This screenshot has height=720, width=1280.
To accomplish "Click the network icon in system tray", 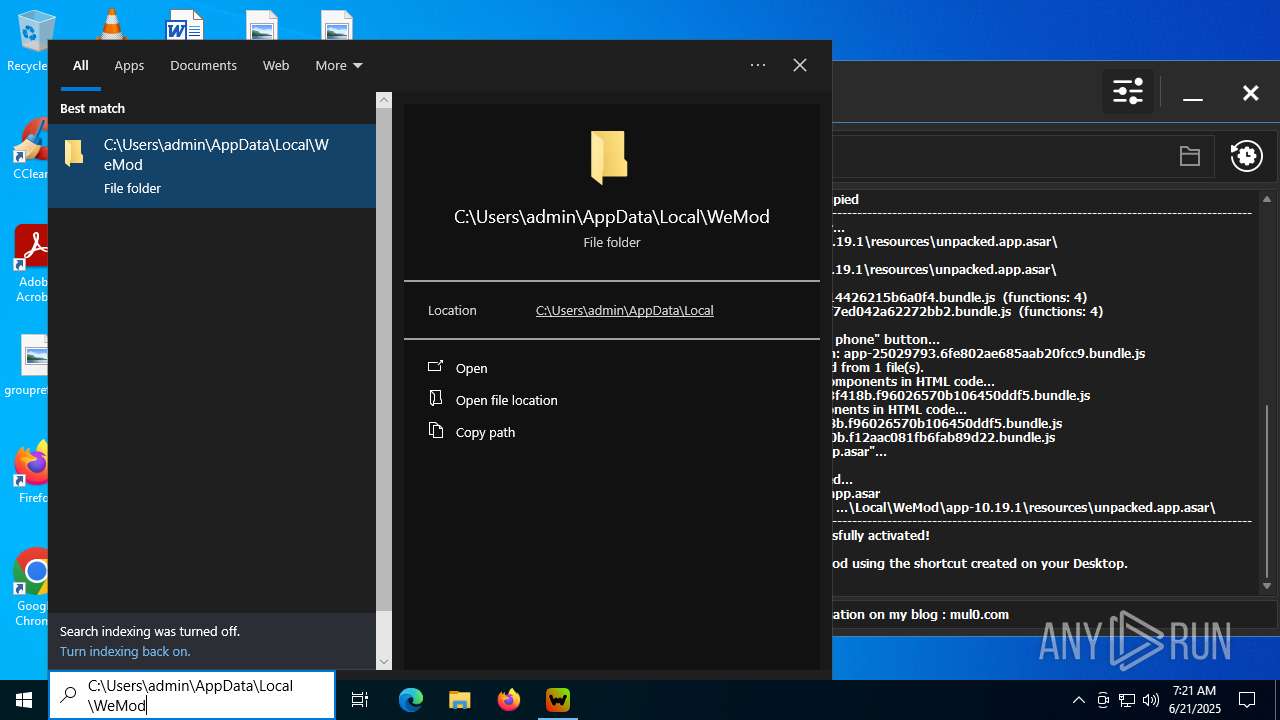I will (x=1127, y=700).
